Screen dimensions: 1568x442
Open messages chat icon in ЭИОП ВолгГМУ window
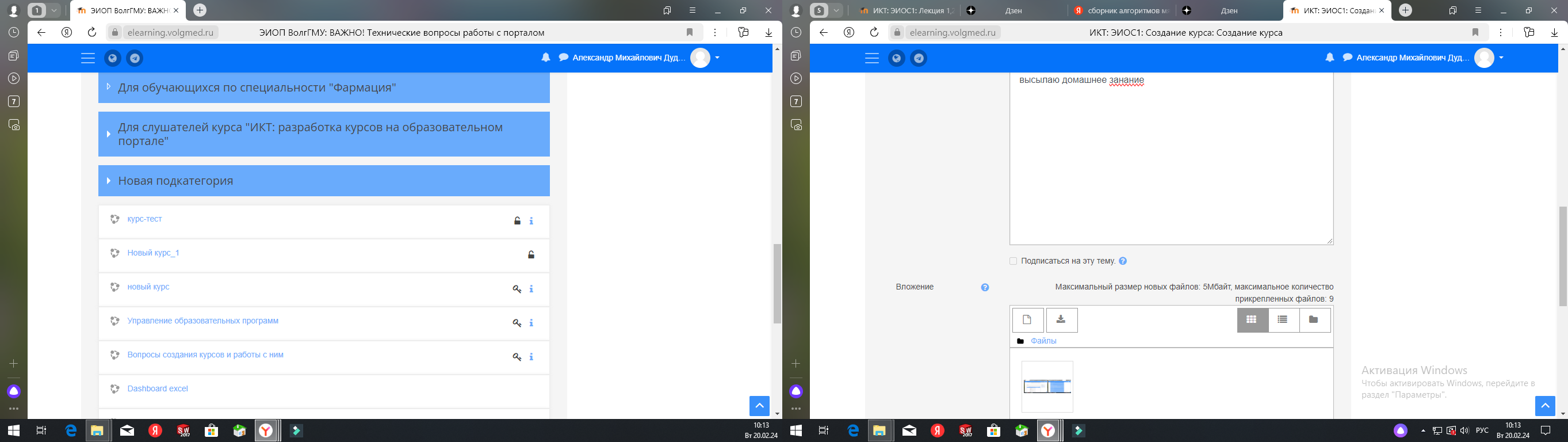click(564, 57)
